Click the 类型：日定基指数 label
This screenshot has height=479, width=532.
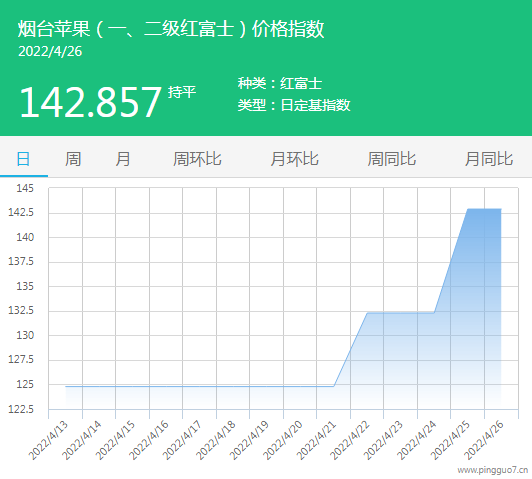pyautogui.click(x=294, y=105)
